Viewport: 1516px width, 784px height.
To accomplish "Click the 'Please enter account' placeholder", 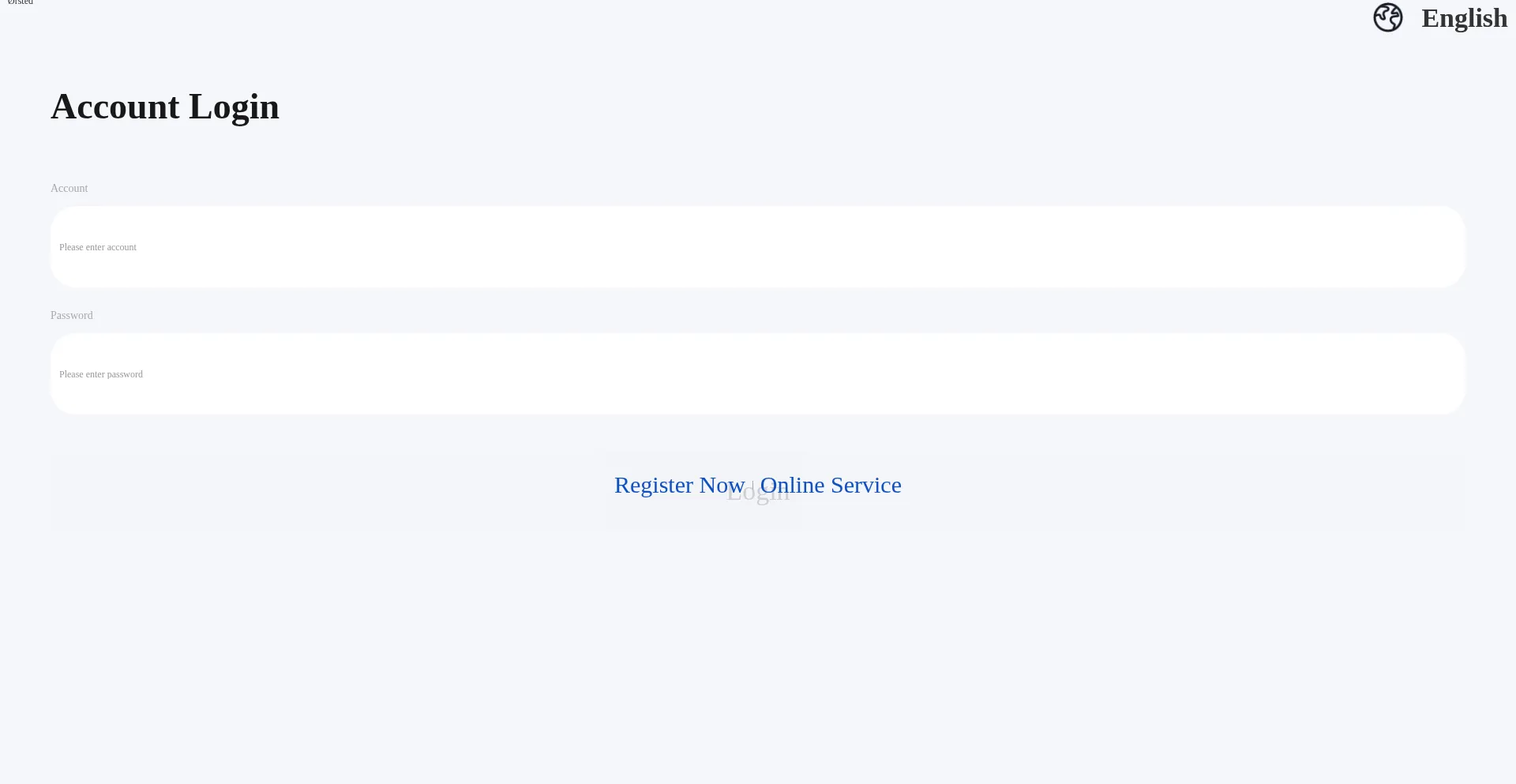I will click(x=98, y=247).
